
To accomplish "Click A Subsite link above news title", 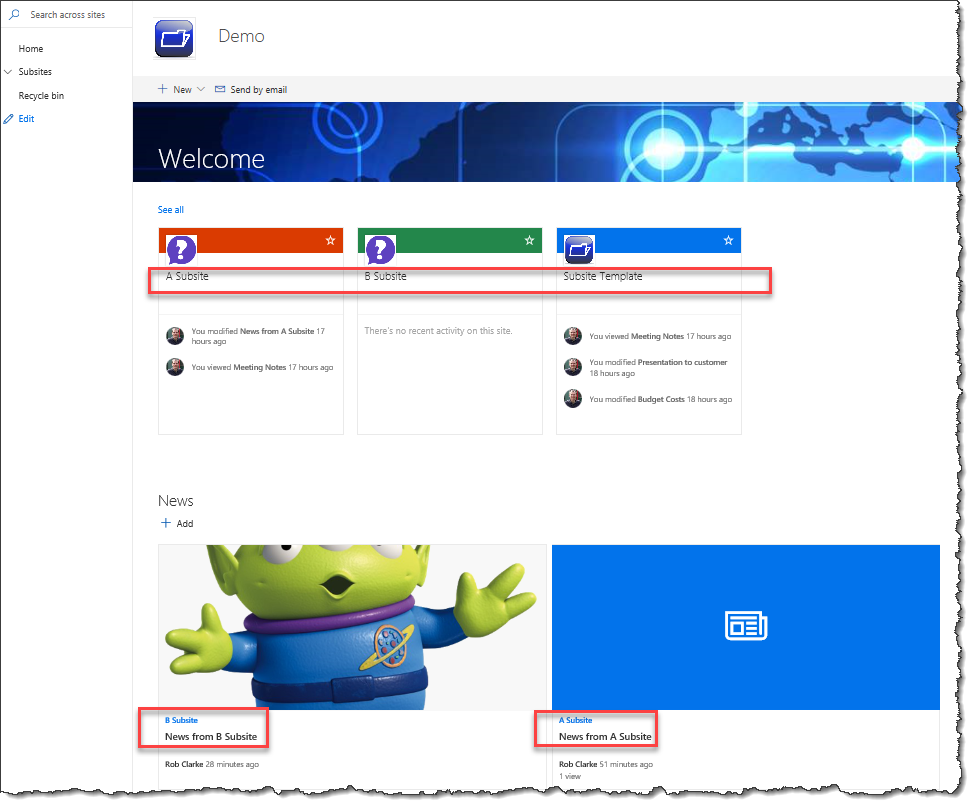I will point(575,720).
